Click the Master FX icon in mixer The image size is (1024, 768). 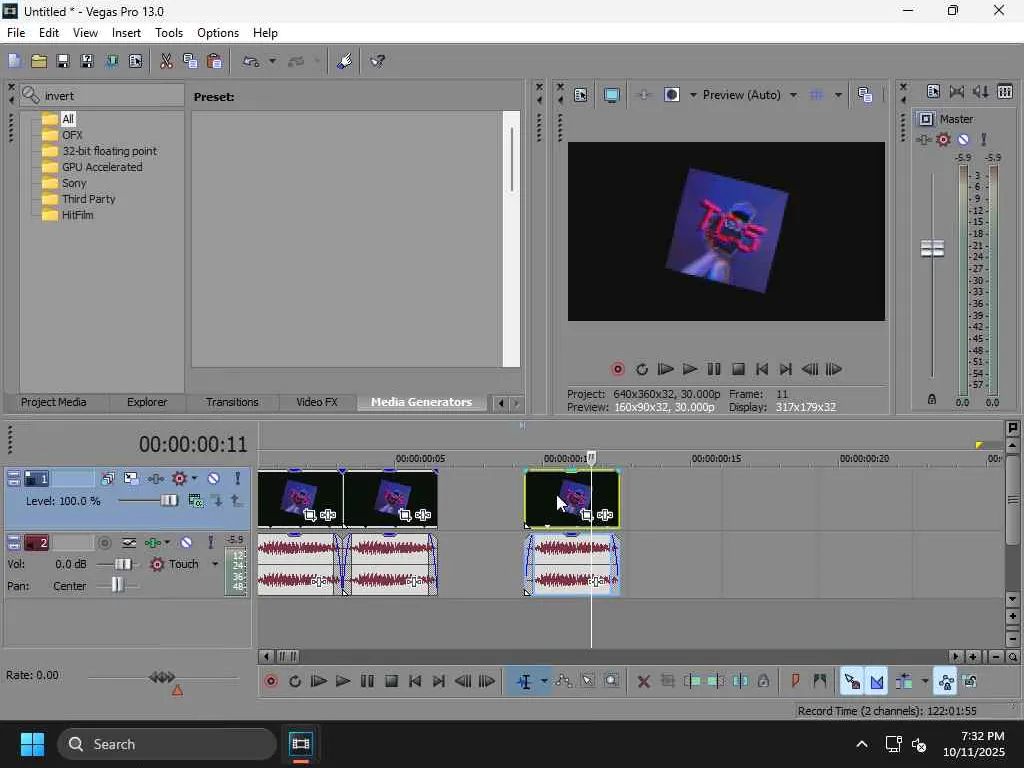pos(923,139)
